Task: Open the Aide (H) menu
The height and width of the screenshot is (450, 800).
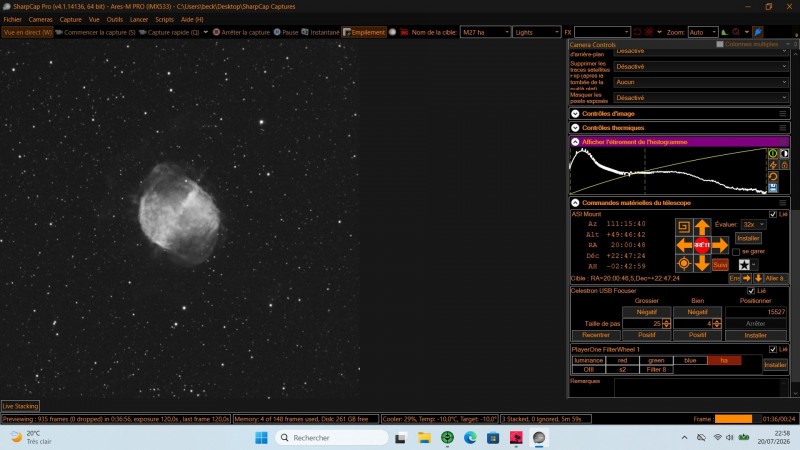Action: [192, 19]
